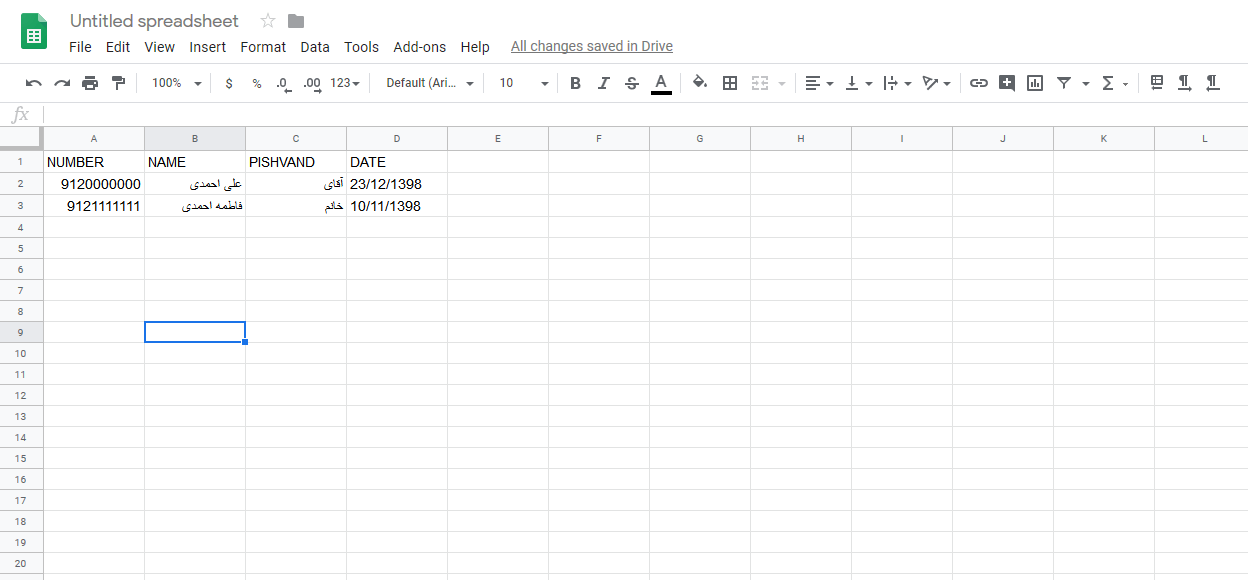Open the Tools menu

pos(361,47)
